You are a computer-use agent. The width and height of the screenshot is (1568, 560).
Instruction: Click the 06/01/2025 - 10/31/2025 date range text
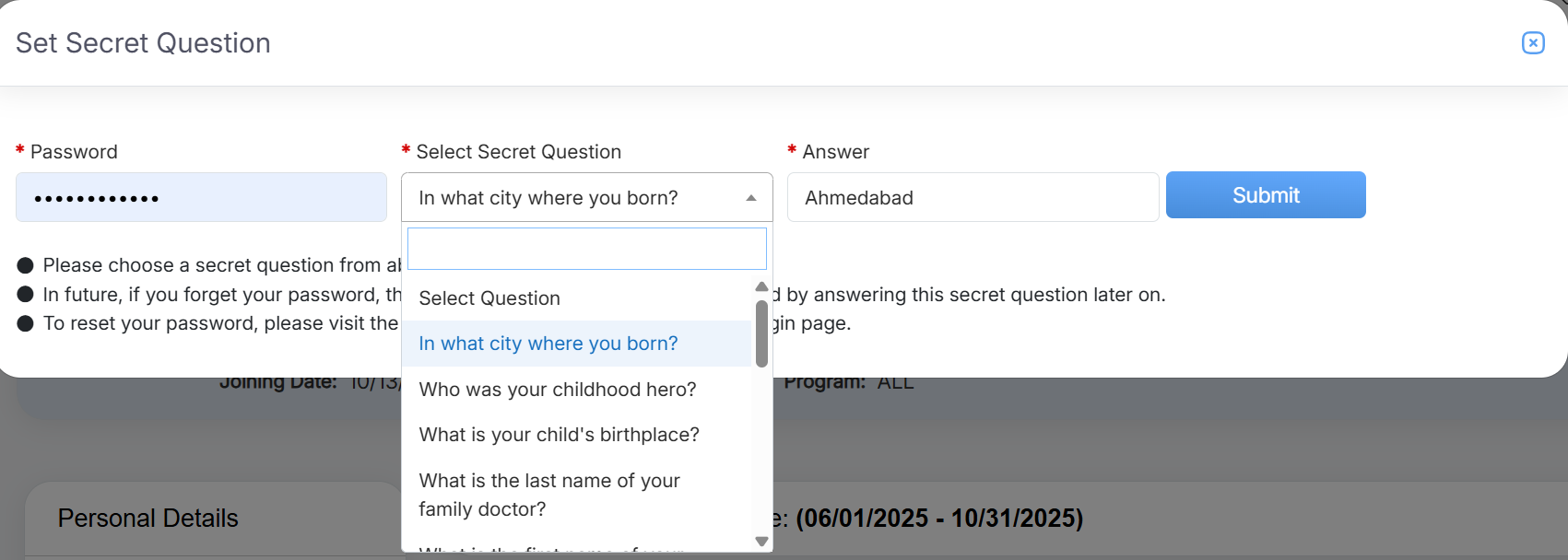coord(938,519)
